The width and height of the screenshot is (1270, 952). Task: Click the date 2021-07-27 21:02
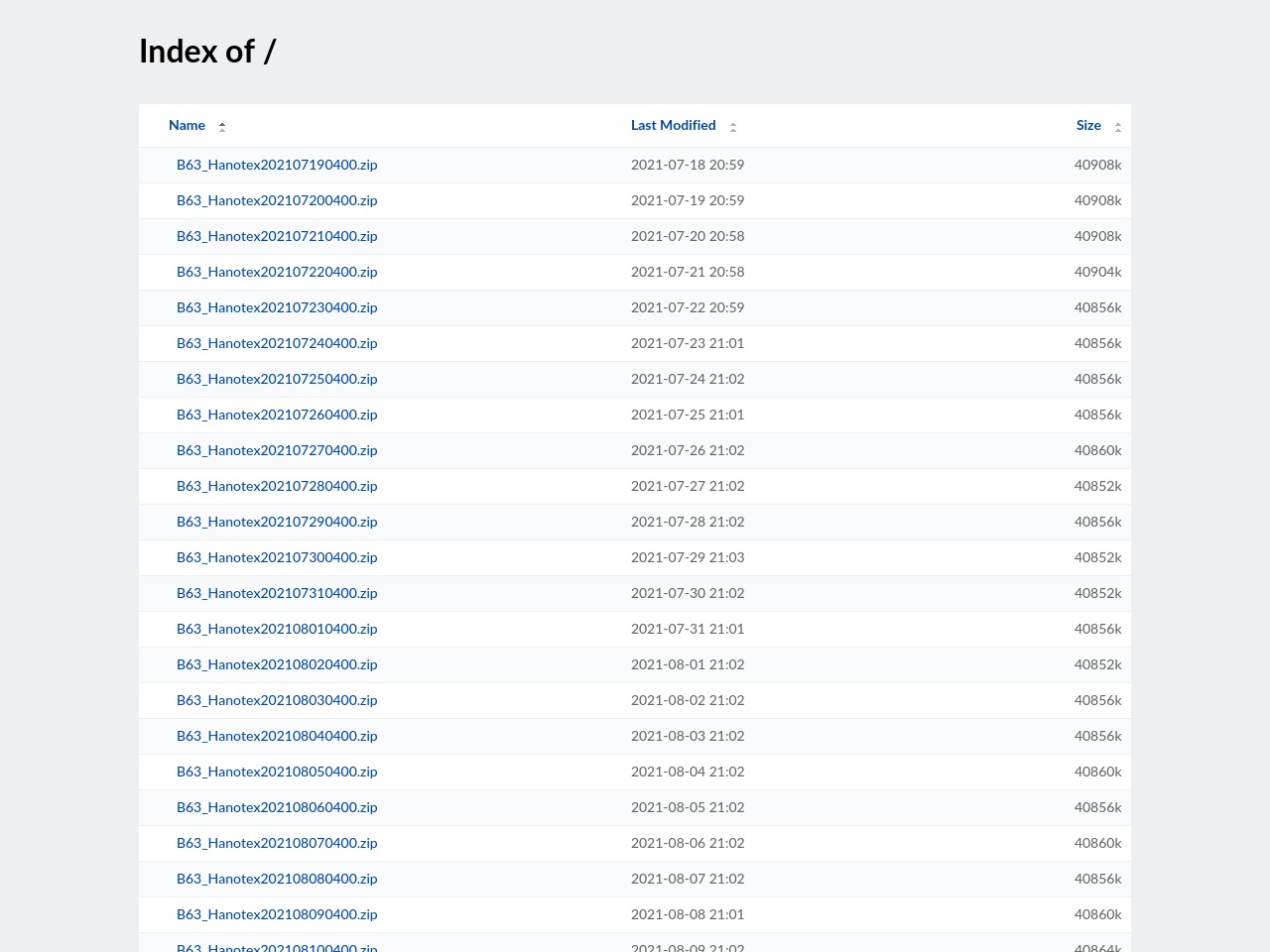[x=688, y=486]
